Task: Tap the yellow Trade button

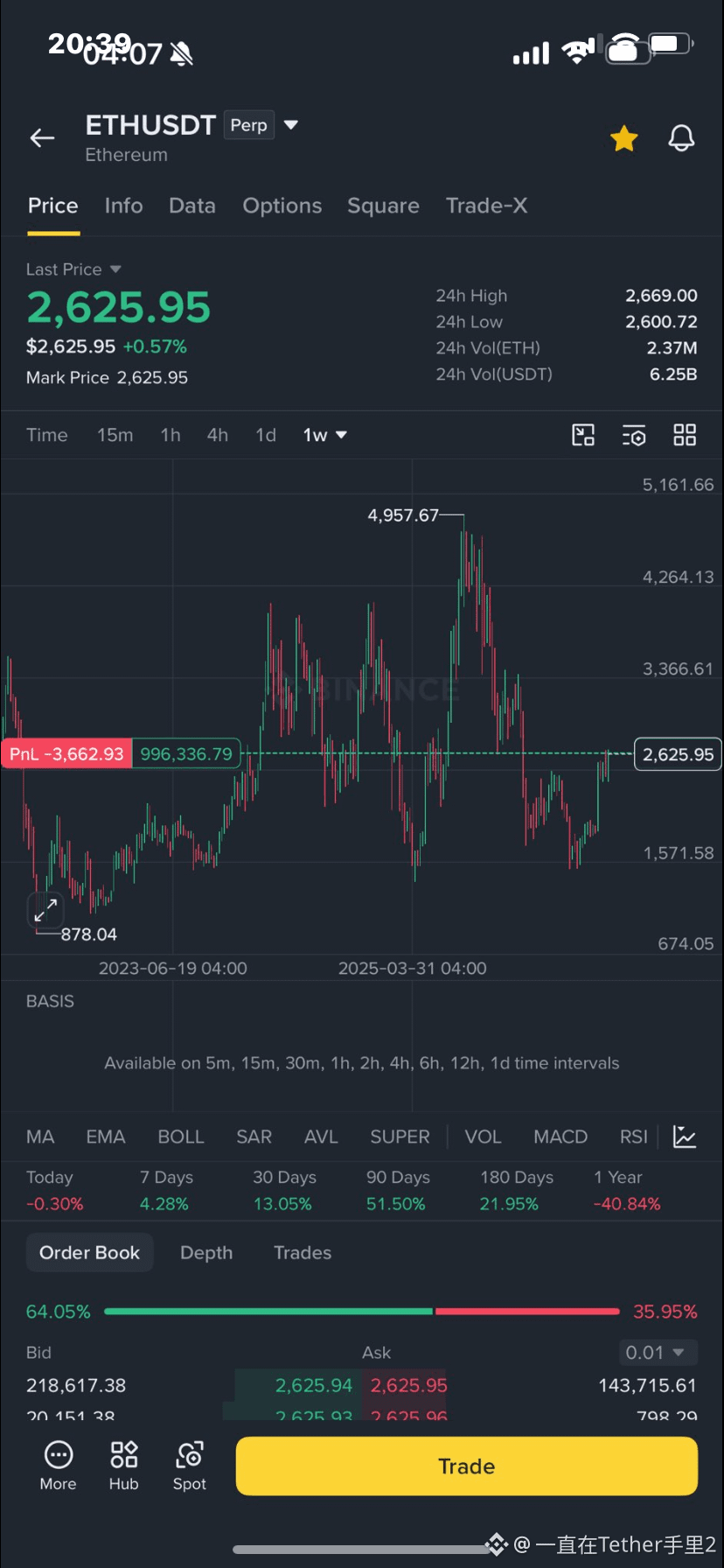Action: pyautogui.click(x=467, y=1466)
